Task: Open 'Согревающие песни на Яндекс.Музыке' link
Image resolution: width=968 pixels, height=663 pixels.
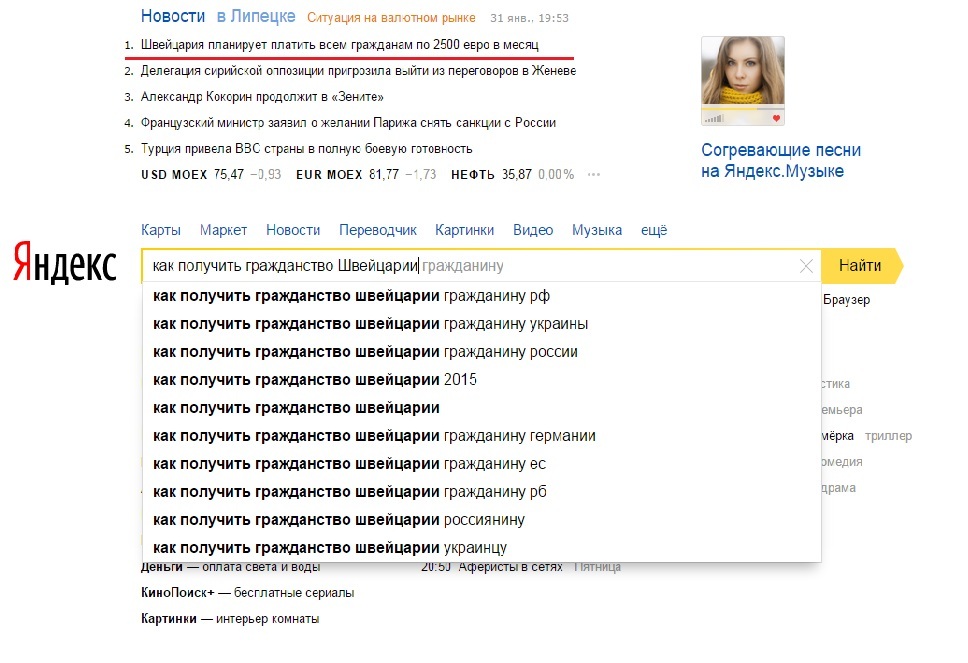Action: (781, 161)
